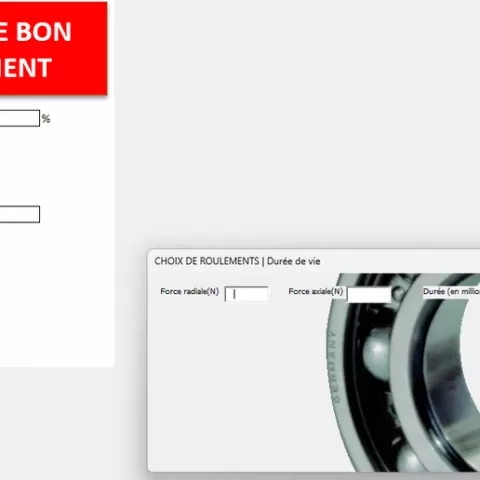The width and height of the screenshot is (480, 480).
Task: Click the Force axiale(N) label
Action: (x=316, y=291)
